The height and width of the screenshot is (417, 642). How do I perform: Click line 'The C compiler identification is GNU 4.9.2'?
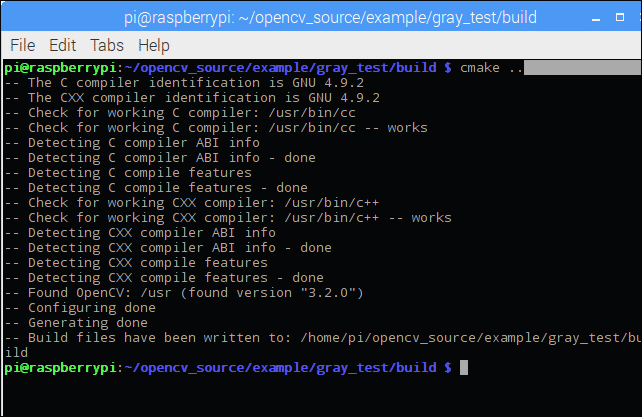pyautogui.click(x=184, y=83)
